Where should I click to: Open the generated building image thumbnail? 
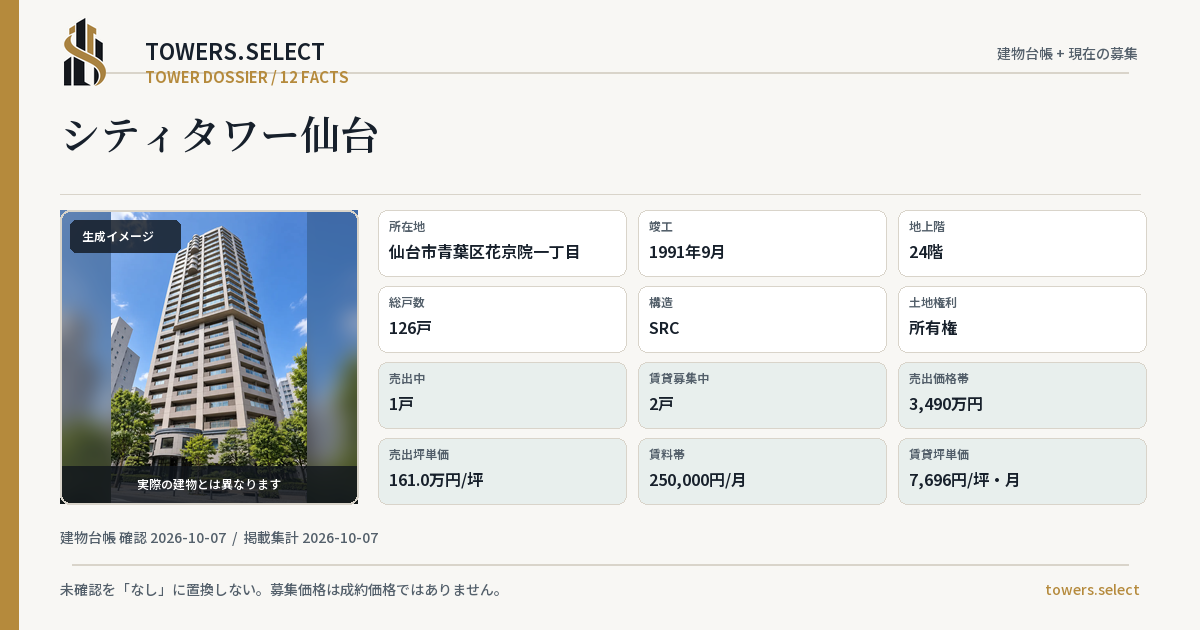point(209,357)
